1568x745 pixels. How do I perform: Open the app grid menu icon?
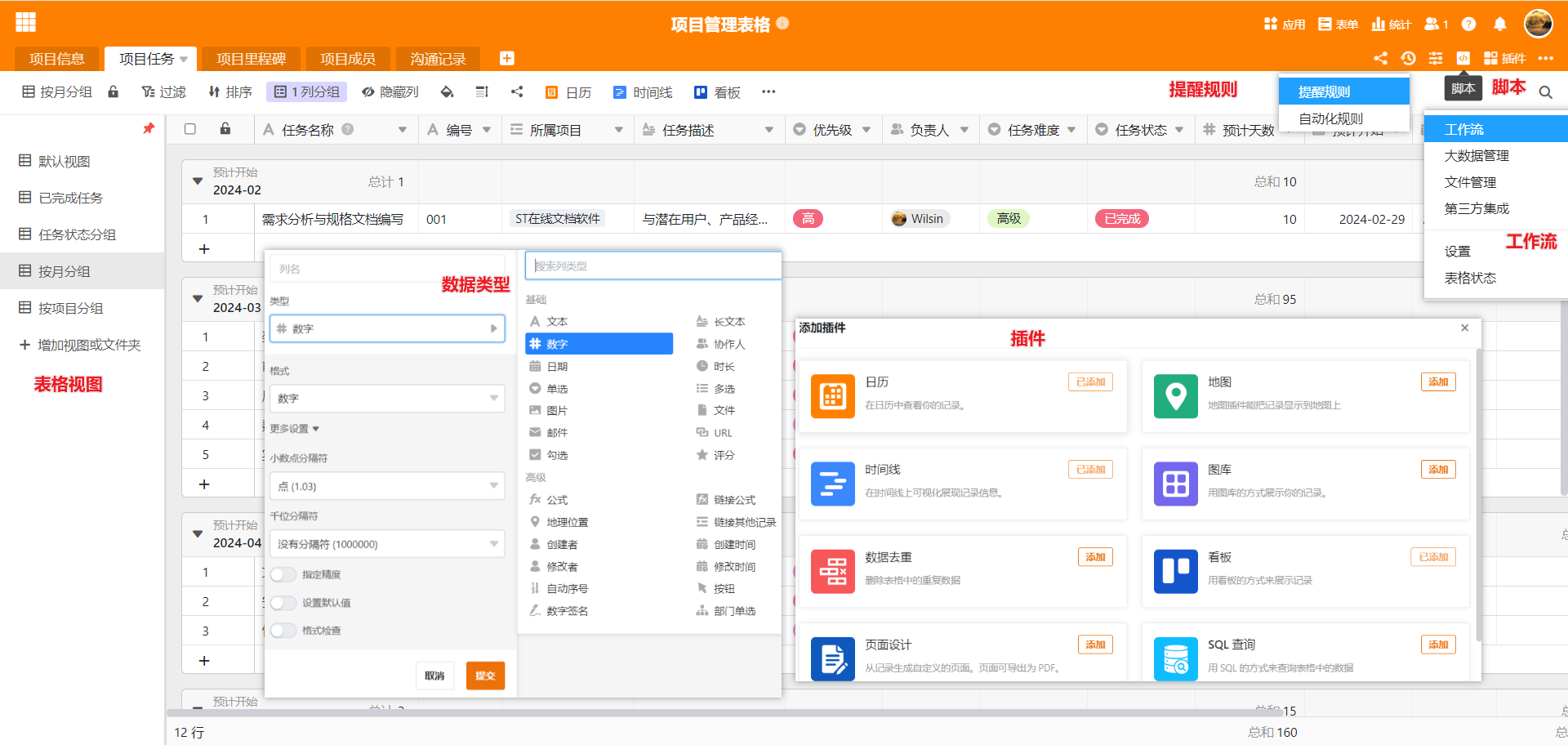click(x=25, y=22)
